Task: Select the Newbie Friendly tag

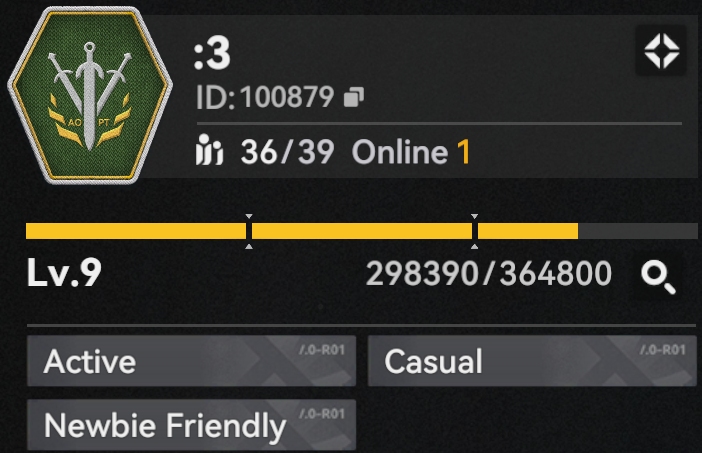Action: click(x=192, y=425)
